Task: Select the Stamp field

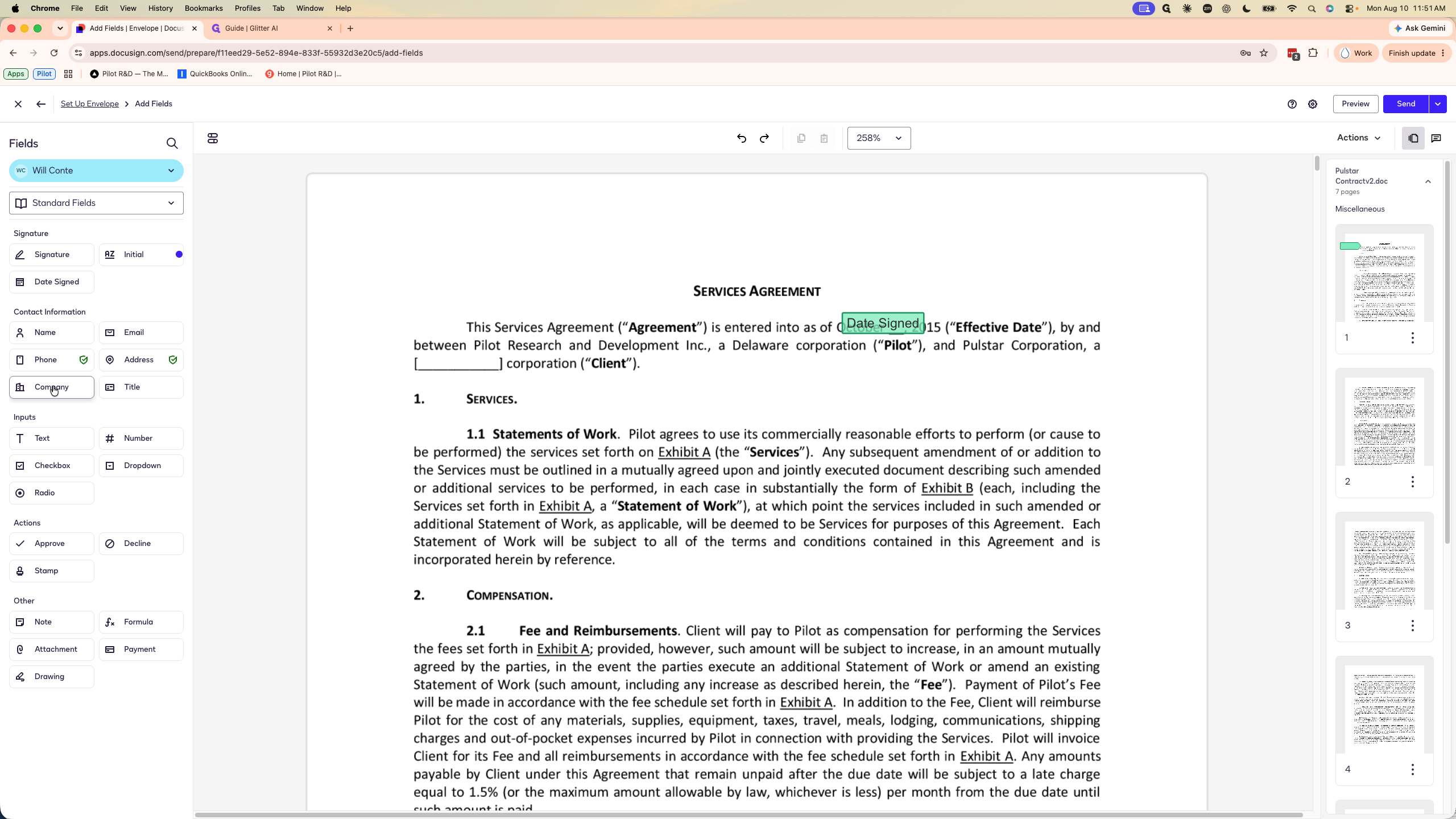Action: (52, 571)
